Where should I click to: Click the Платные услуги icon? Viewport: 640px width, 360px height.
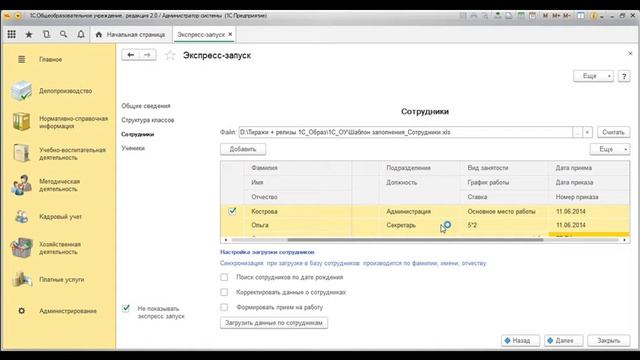click(x=22, y=279)
